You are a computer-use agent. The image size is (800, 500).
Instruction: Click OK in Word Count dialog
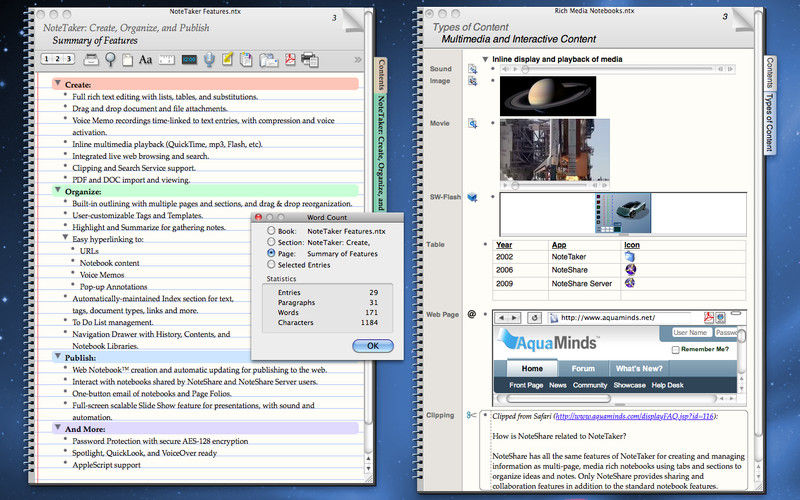(373, 346)
